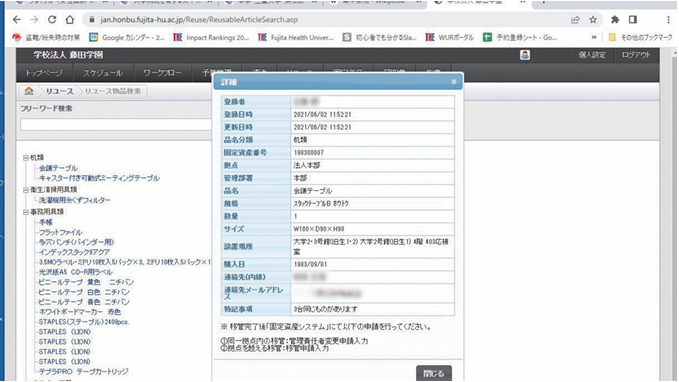Click the 品名 value 会議テーブル in dialog
Image resolution: width=679 pixels, height=382 pixels.
[313, 191]
